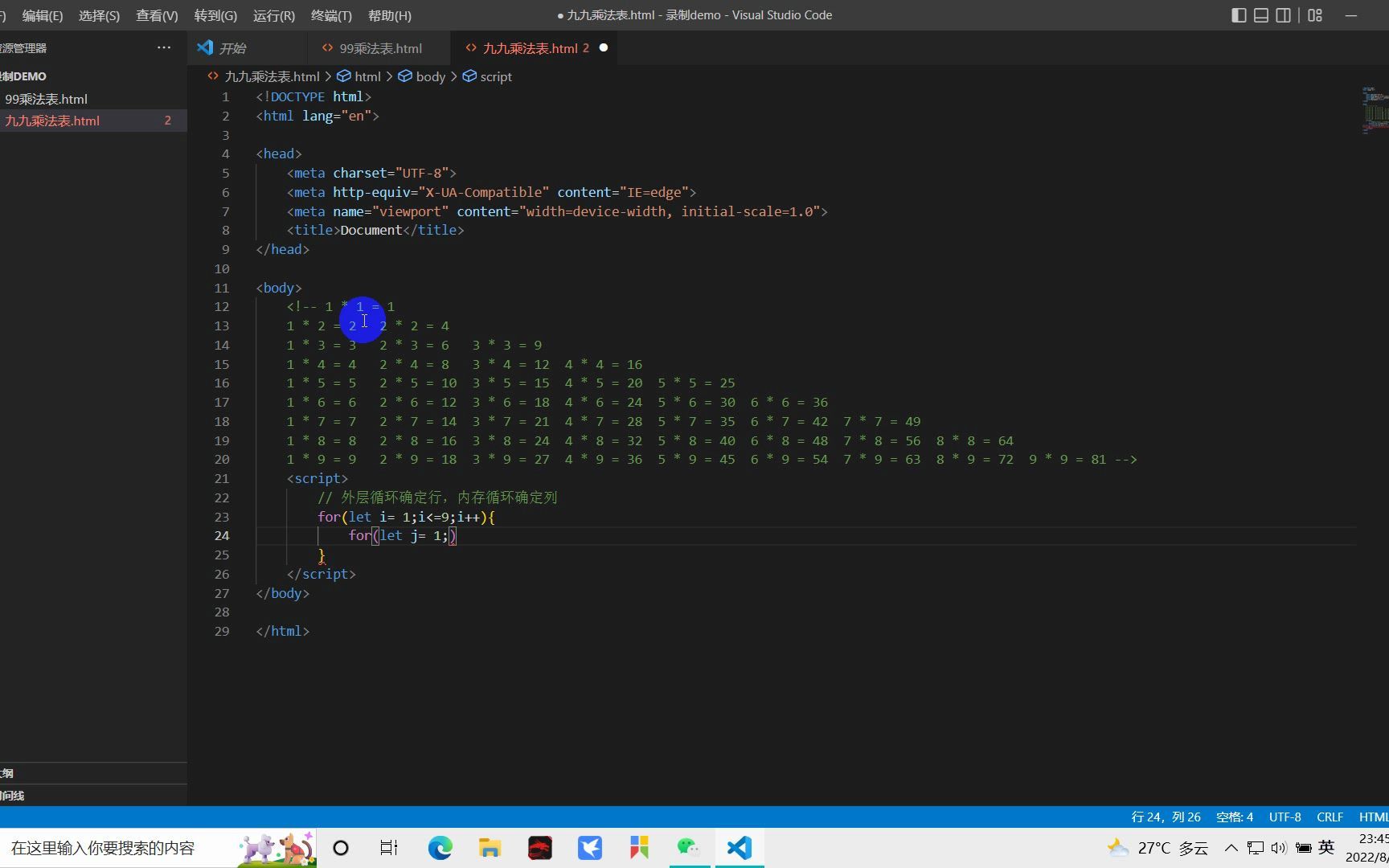The image size is (1389, 868).
Task: Show hidden tray icons chevron
Action: [1231, 848]
